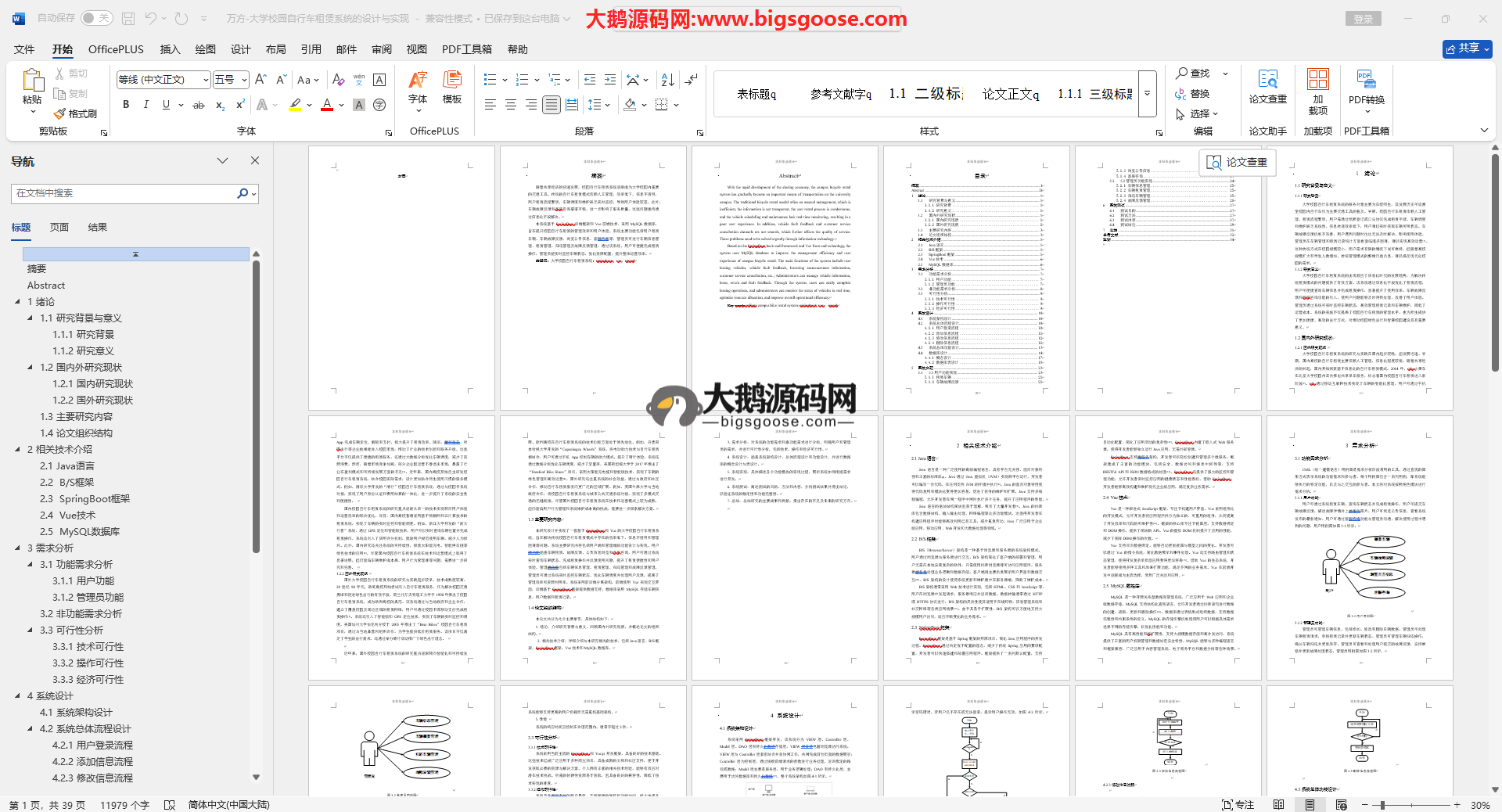The image size is (1502, 812).
Task: Open the 插入 ribbon tab
Action: point(170,49)
